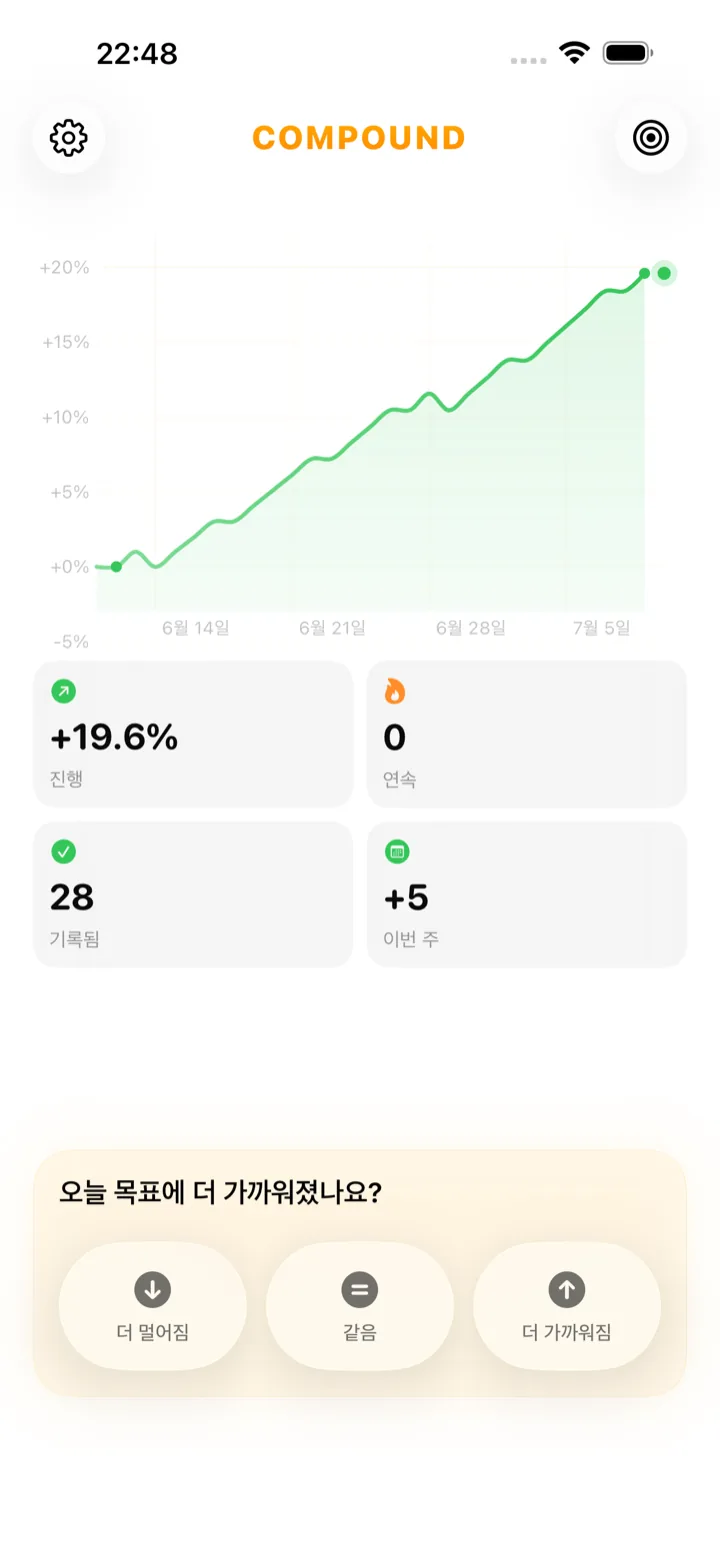Tap the equals icon for 같음
This screenshot has width=720, height=1564.
coord(360,1289)
